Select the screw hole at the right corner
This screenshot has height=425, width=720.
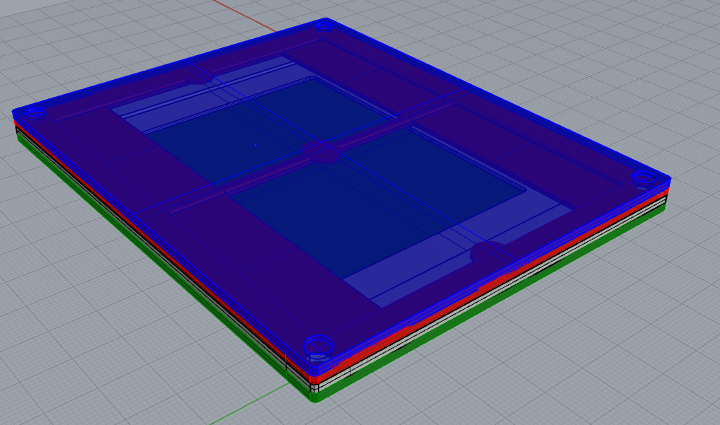click(644, 178)
